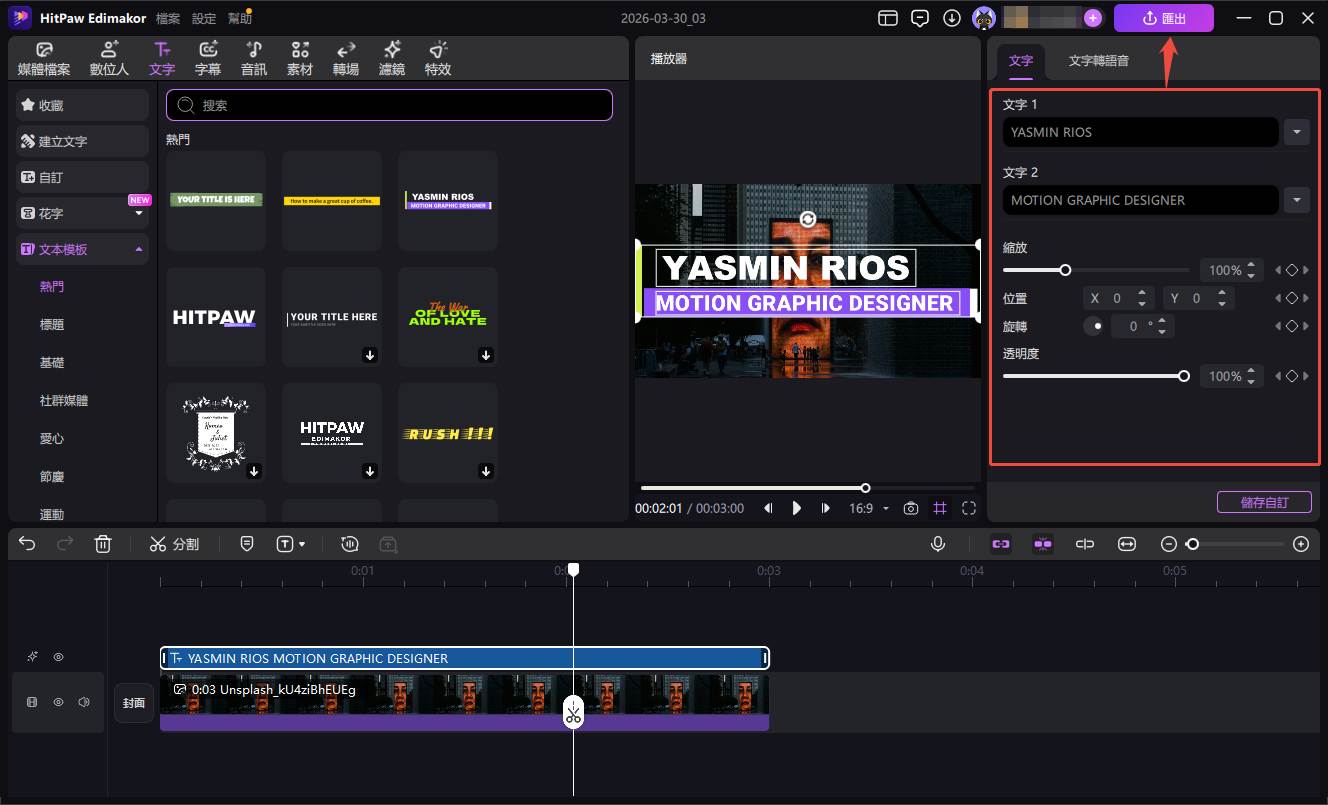Click the 儲存自訂 button

(1263, 502)
